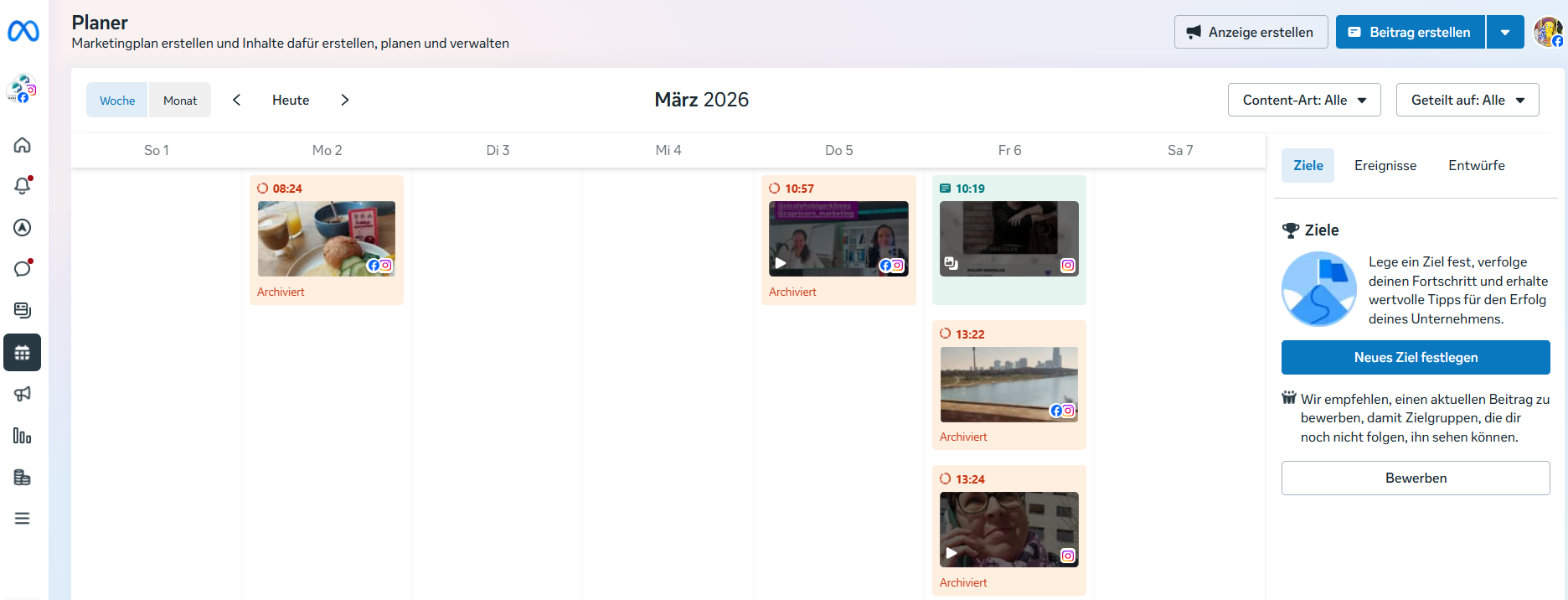
Task: Open Insights bar chart icon in sidebar
Action: 23,436
